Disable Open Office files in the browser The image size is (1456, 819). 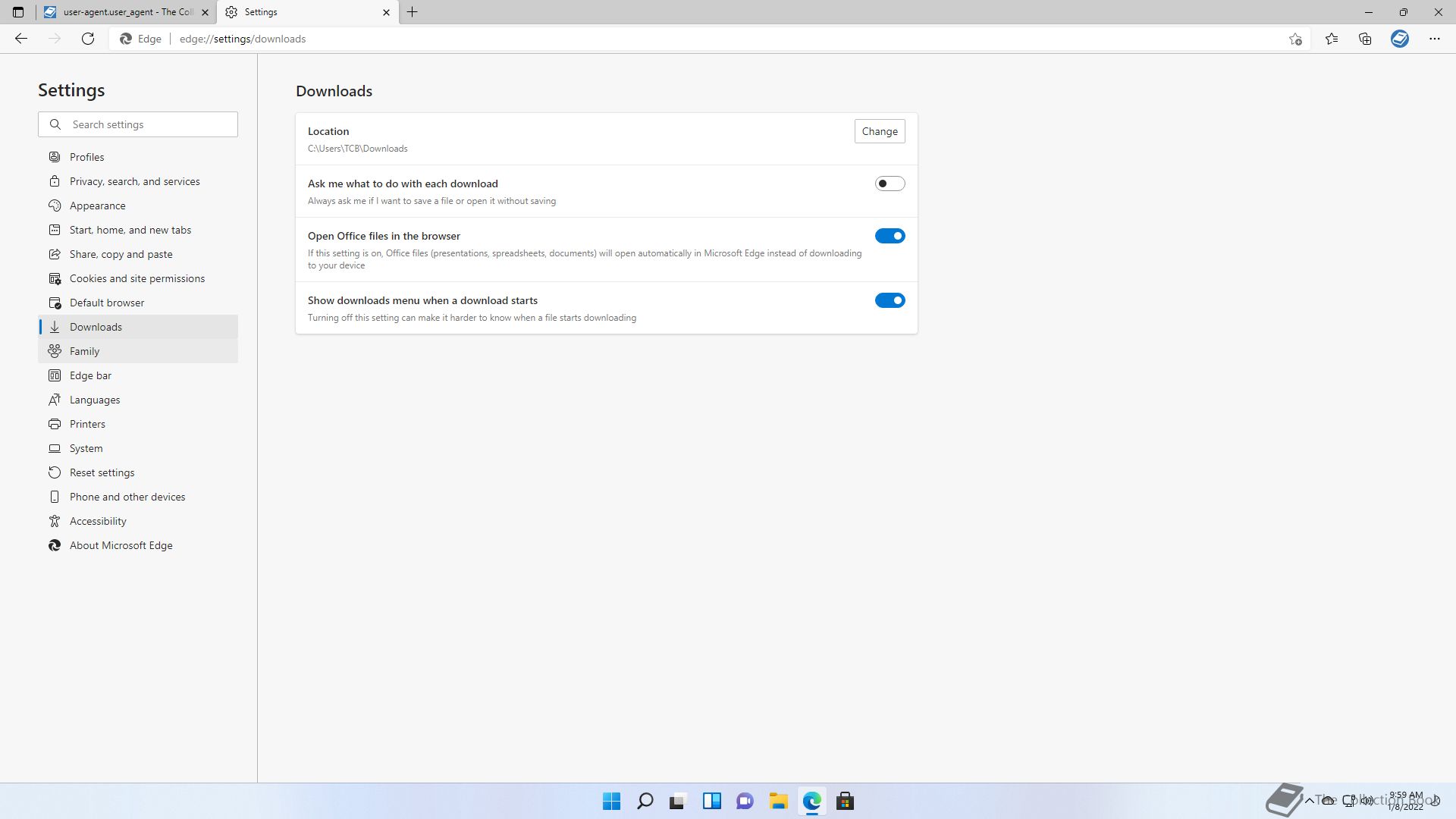click(x=890, y=236)
